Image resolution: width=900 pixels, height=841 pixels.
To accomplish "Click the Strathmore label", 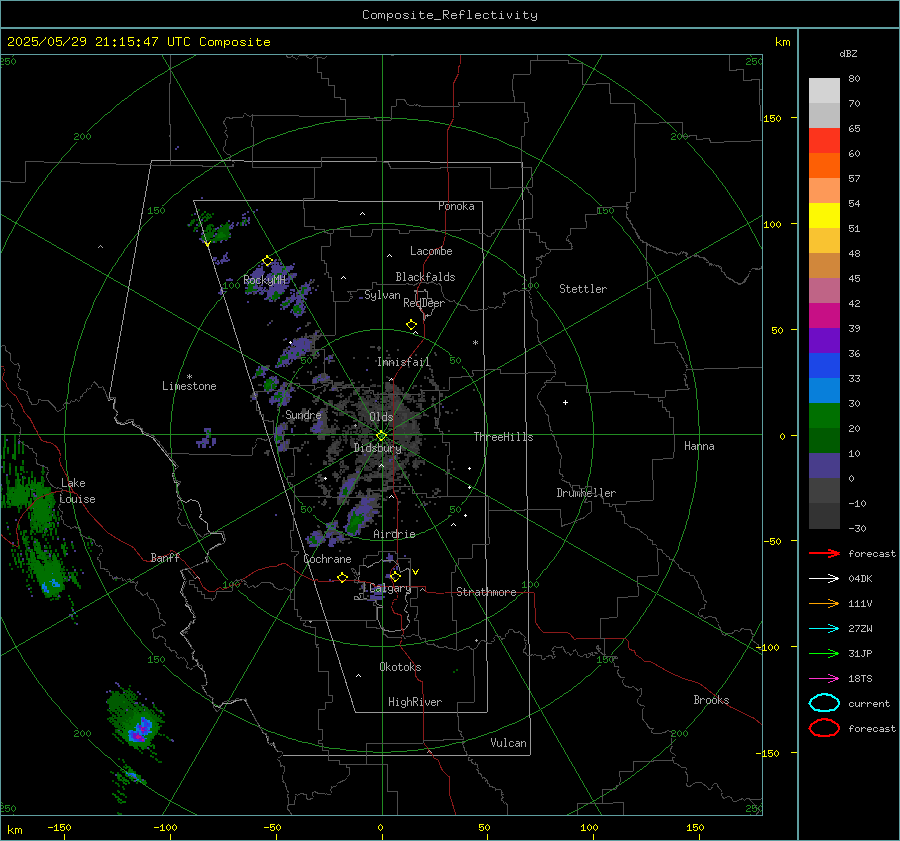I will pos(486,592).
